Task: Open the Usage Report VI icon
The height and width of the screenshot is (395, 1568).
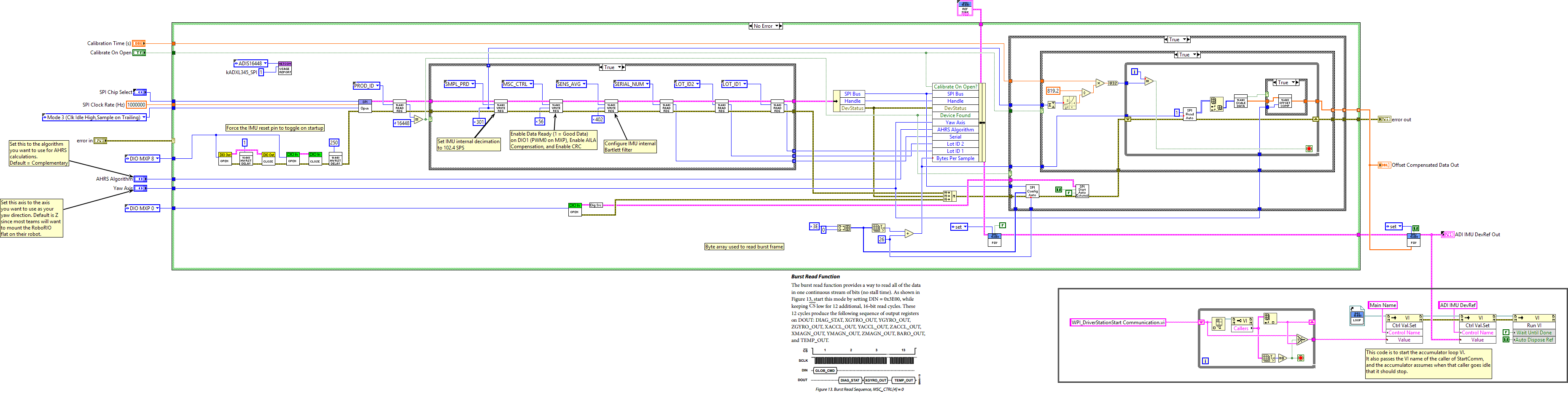Action: 284,69
